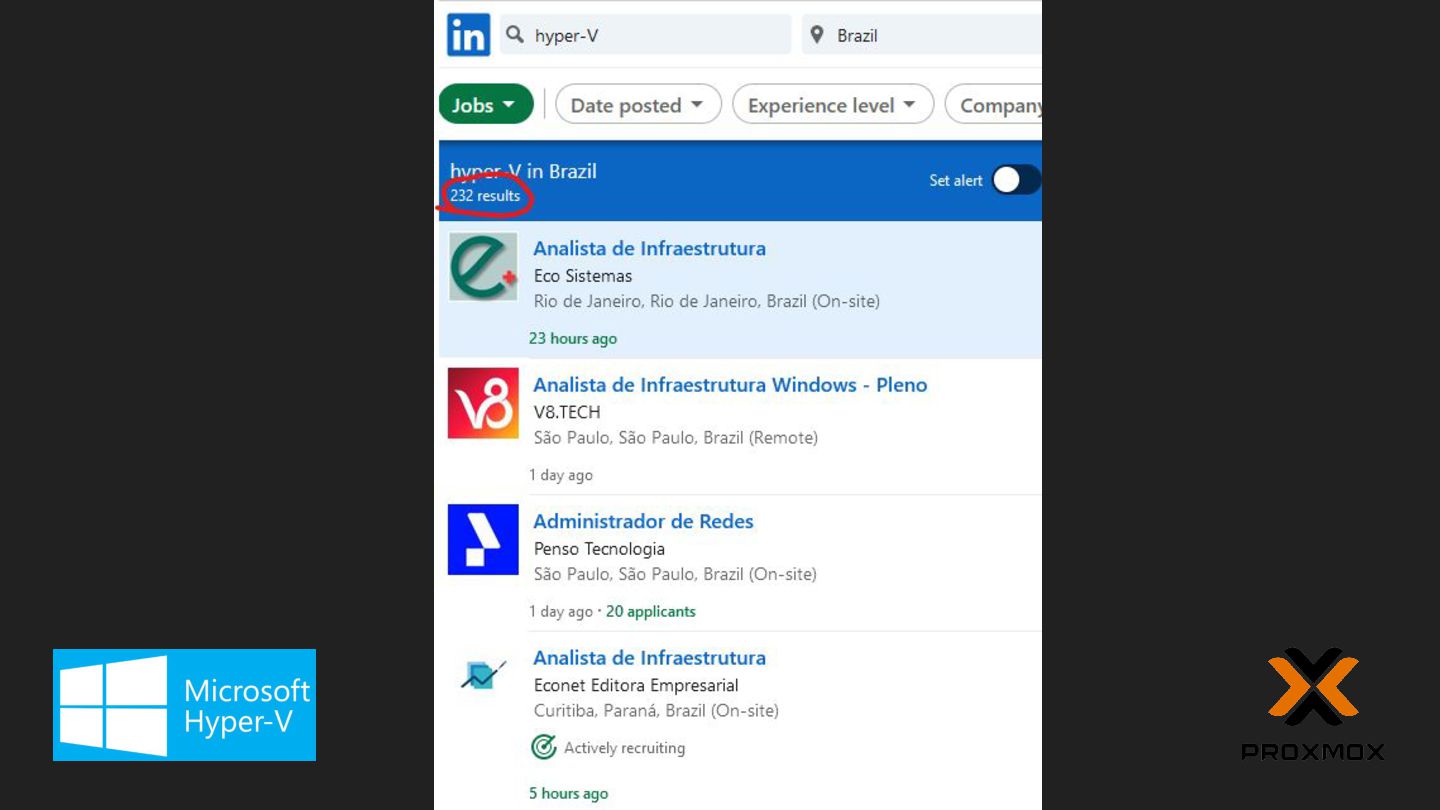1440x810 pixels.
Task: Open Analista de Infraestrutura Windows - Pleno
Action: (731, 385)
